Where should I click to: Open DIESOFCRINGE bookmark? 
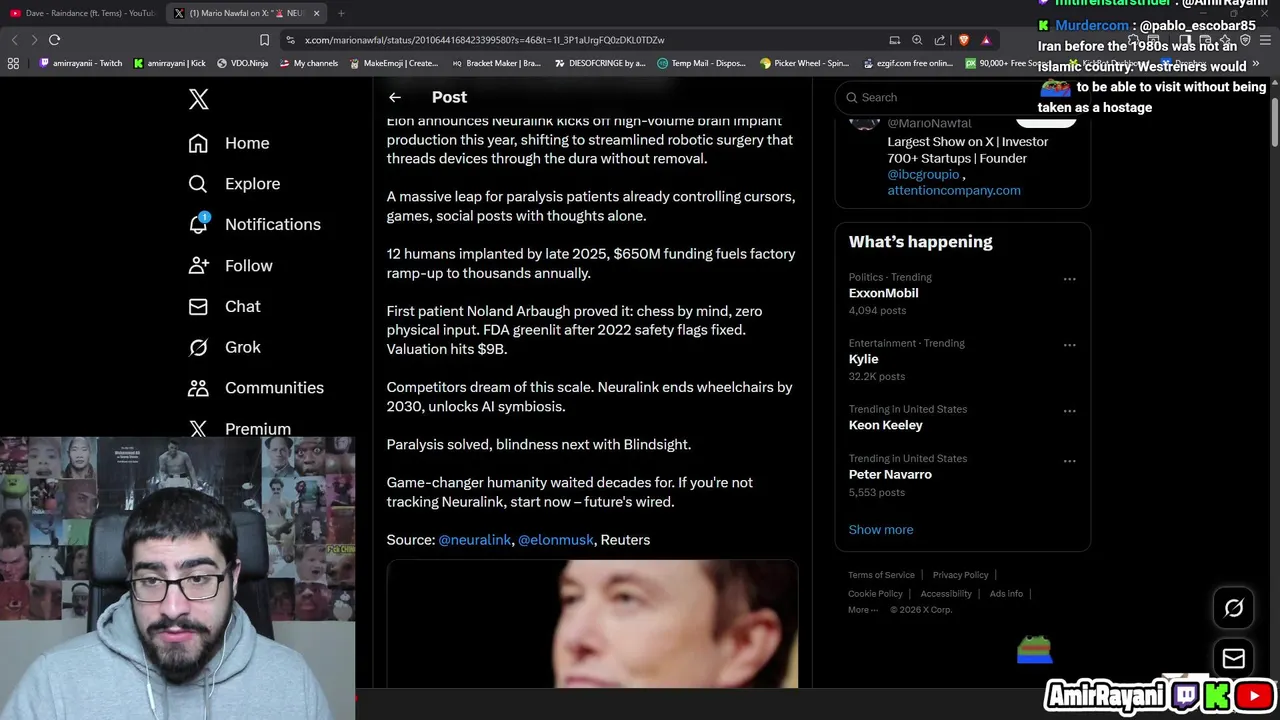pyautogui.click(x=600, y=63)
